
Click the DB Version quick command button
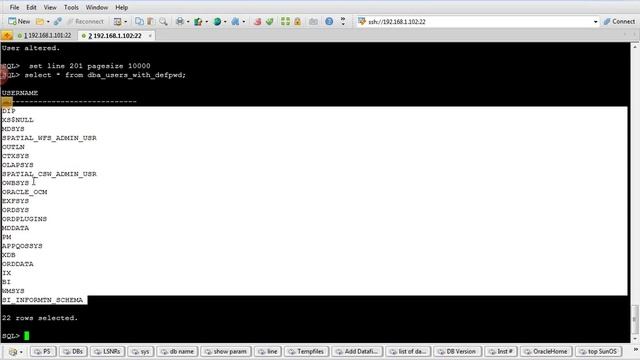(457, 351)
